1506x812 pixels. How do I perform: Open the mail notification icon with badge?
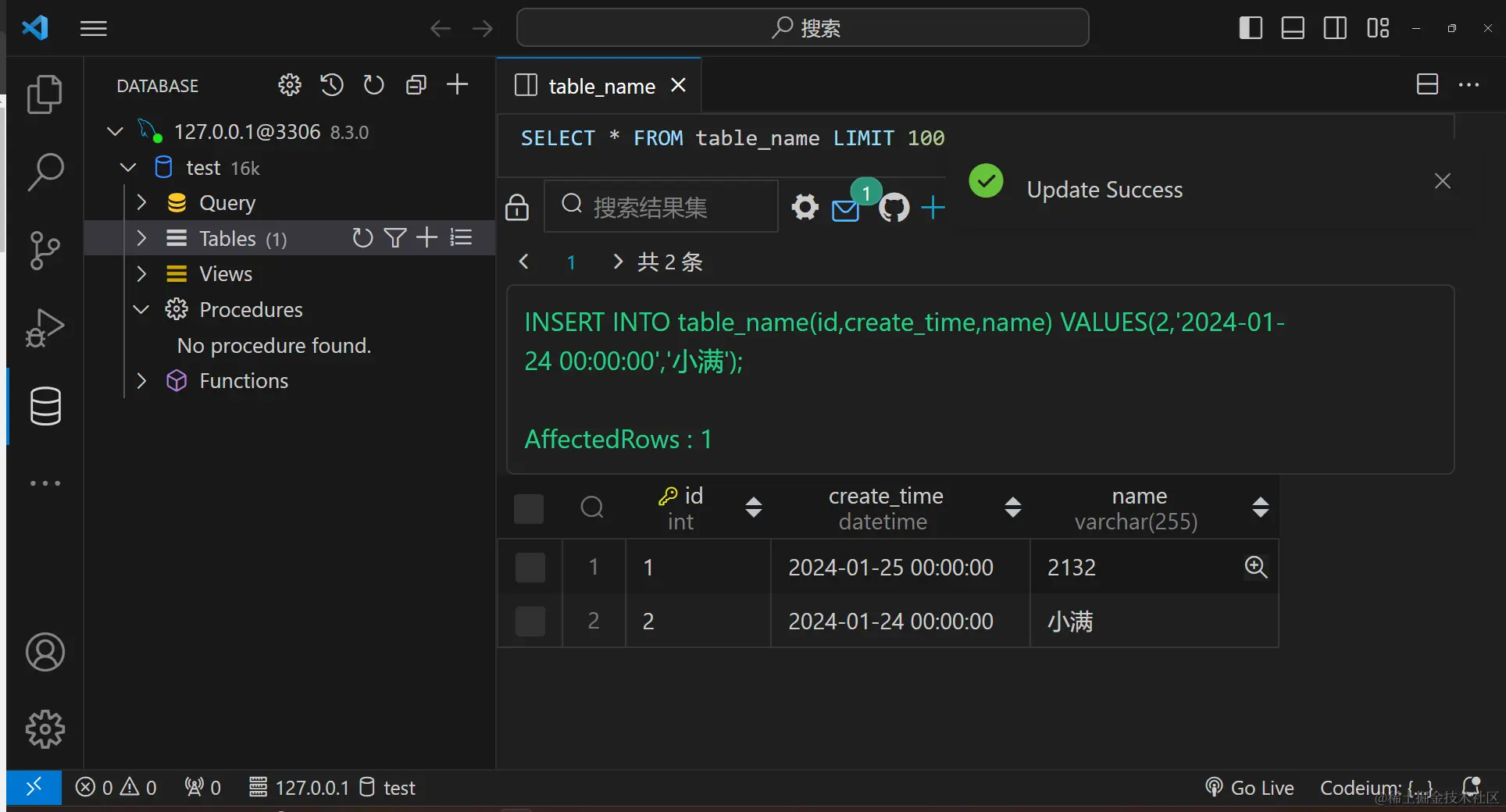click(x=846, y=210)
